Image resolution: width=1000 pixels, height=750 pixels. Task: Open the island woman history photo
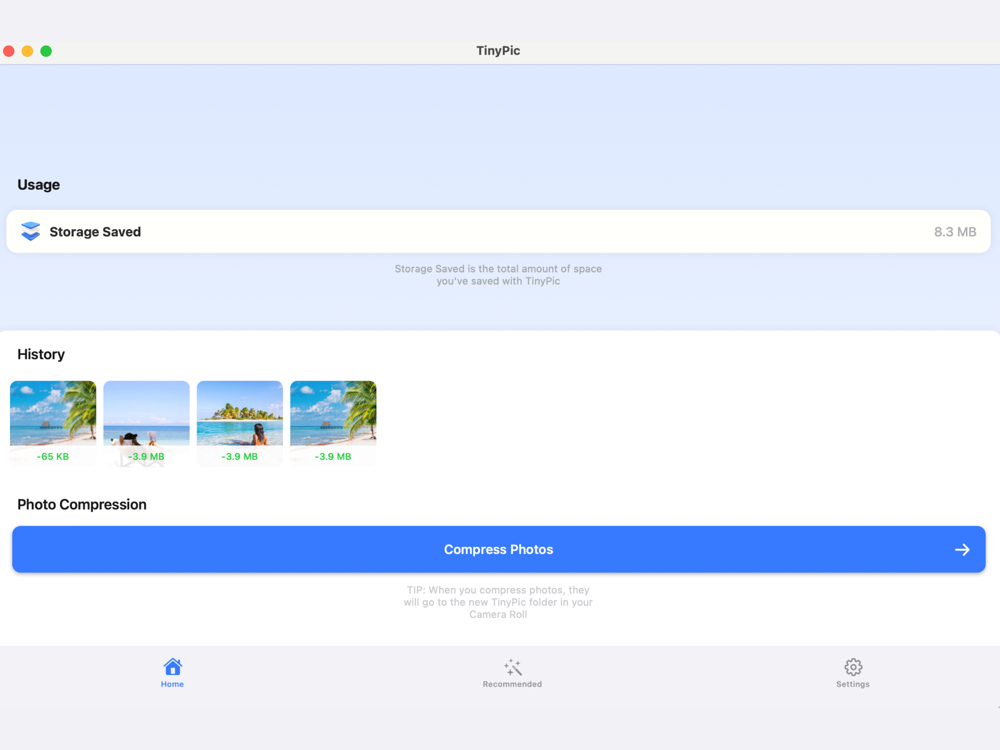pyautogui.click(x=240, y=423)
